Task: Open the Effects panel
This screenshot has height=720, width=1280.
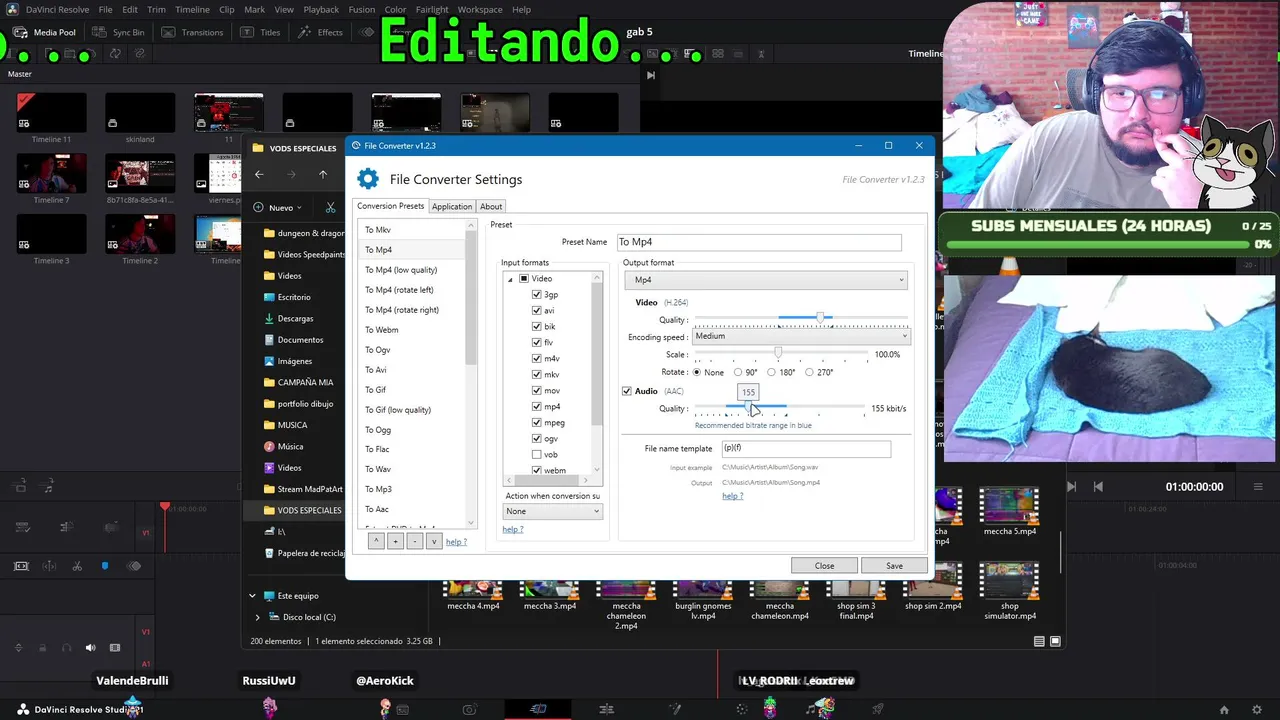Action: [320, 32]
